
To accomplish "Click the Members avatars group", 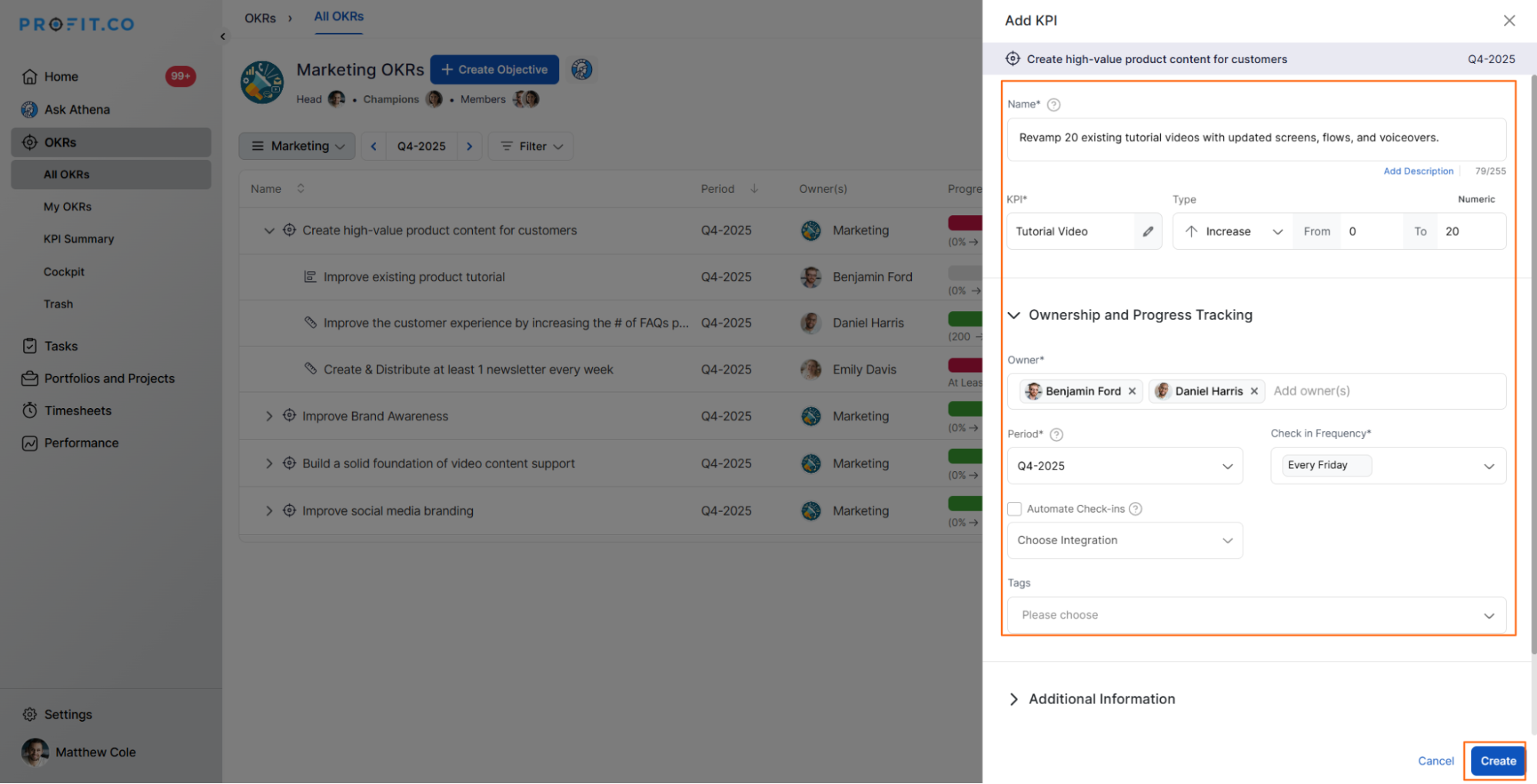I will 527,99.
